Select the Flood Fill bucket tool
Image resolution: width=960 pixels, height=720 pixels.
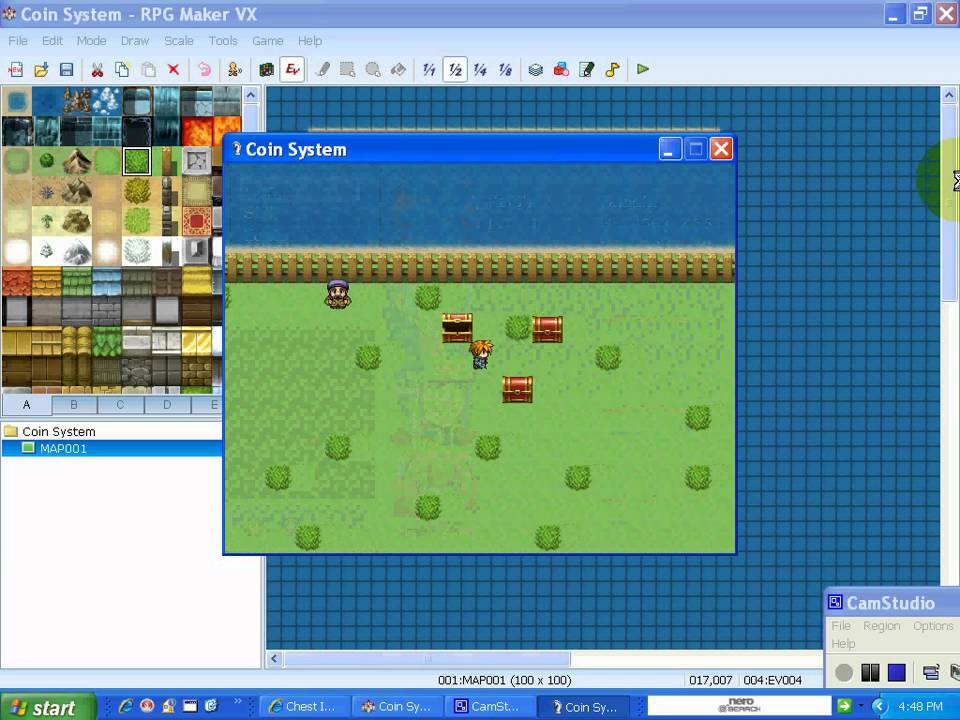point(398,69)
